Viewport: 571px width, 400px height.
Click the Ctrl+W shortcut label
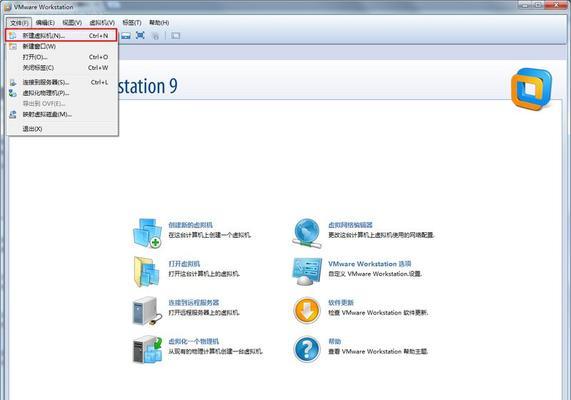click(98, 68)
